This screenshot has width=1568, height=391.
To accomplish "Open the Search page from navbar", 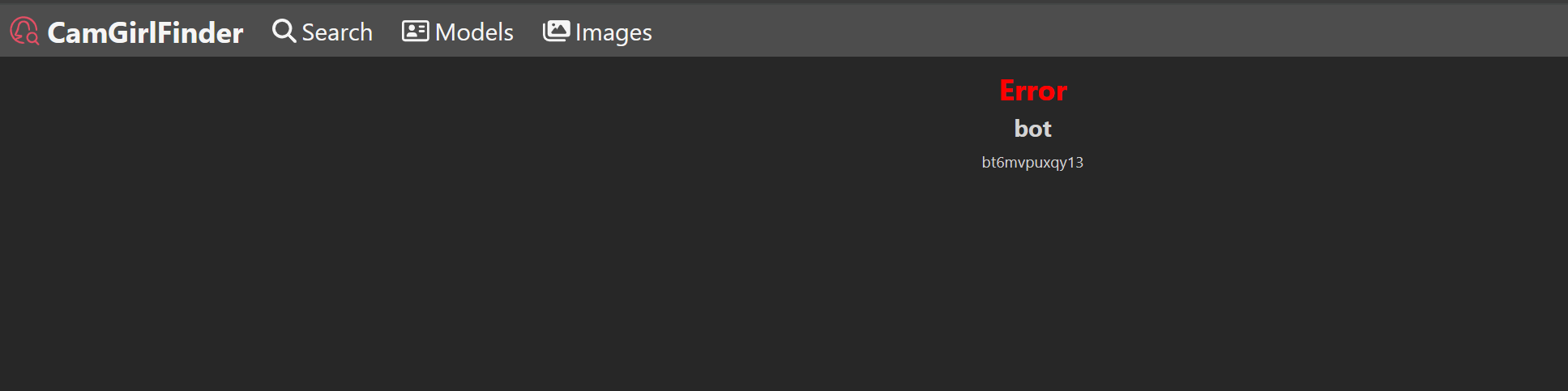I will tap(323, 32).
